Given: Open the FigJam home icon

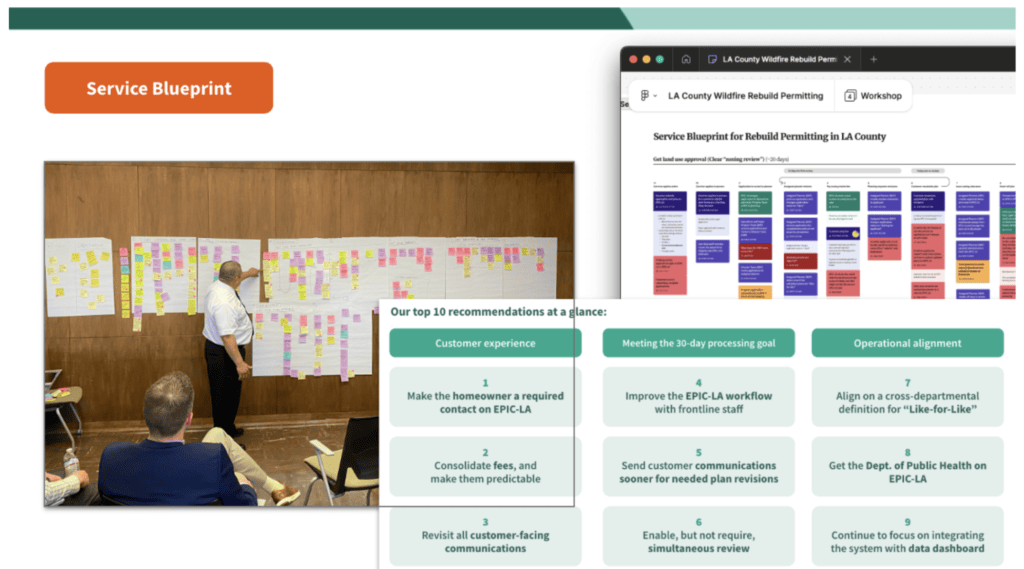Looking at the screenshot, I should click(686, 59).
